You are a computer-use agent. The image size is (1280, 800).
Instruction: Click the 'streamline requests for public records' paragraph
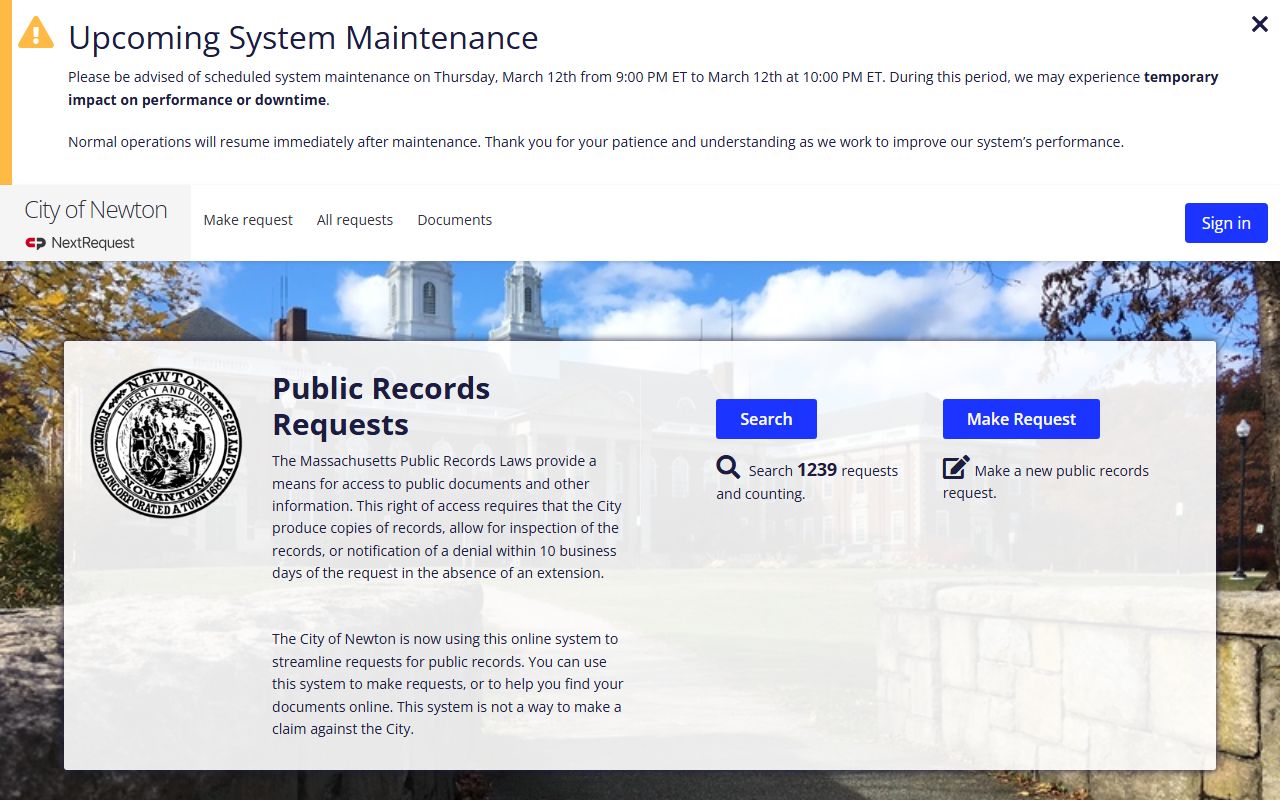coord(448,684)
